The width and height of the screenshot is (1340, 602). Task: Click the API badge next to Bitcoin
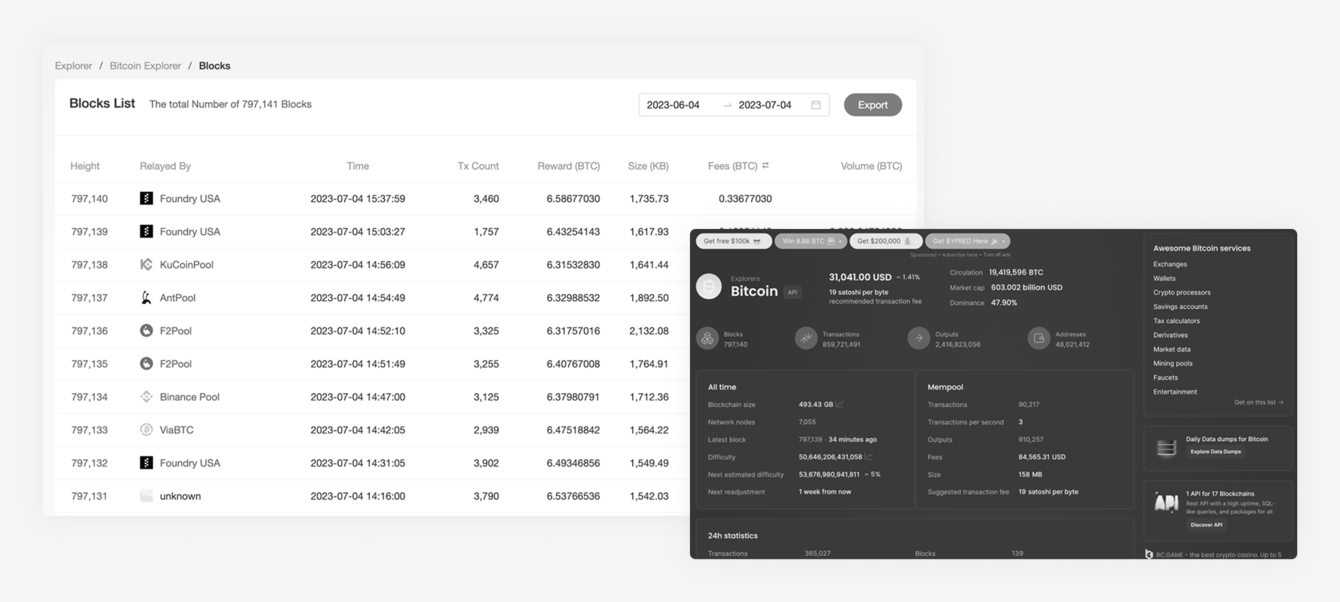tap(793, 293)
